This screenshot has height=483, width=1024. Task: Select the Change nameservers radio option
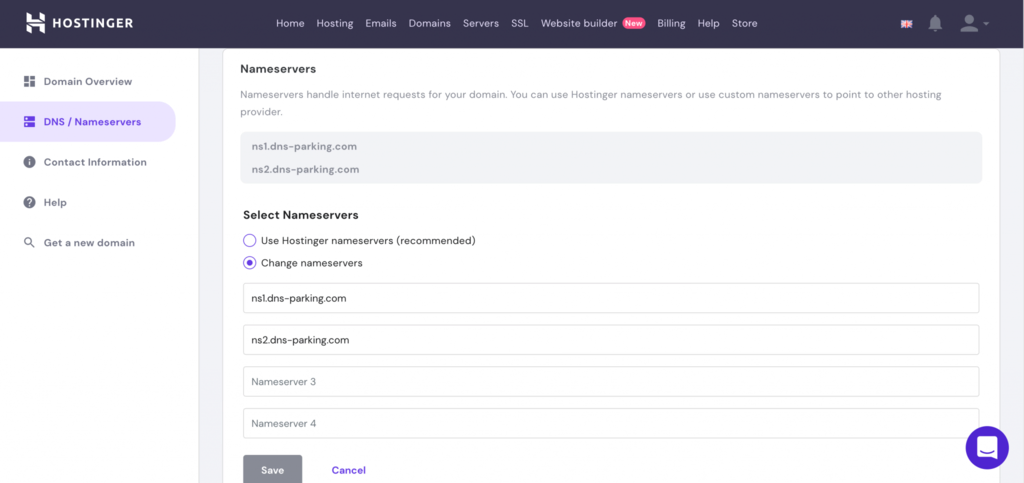coord(249,263)
